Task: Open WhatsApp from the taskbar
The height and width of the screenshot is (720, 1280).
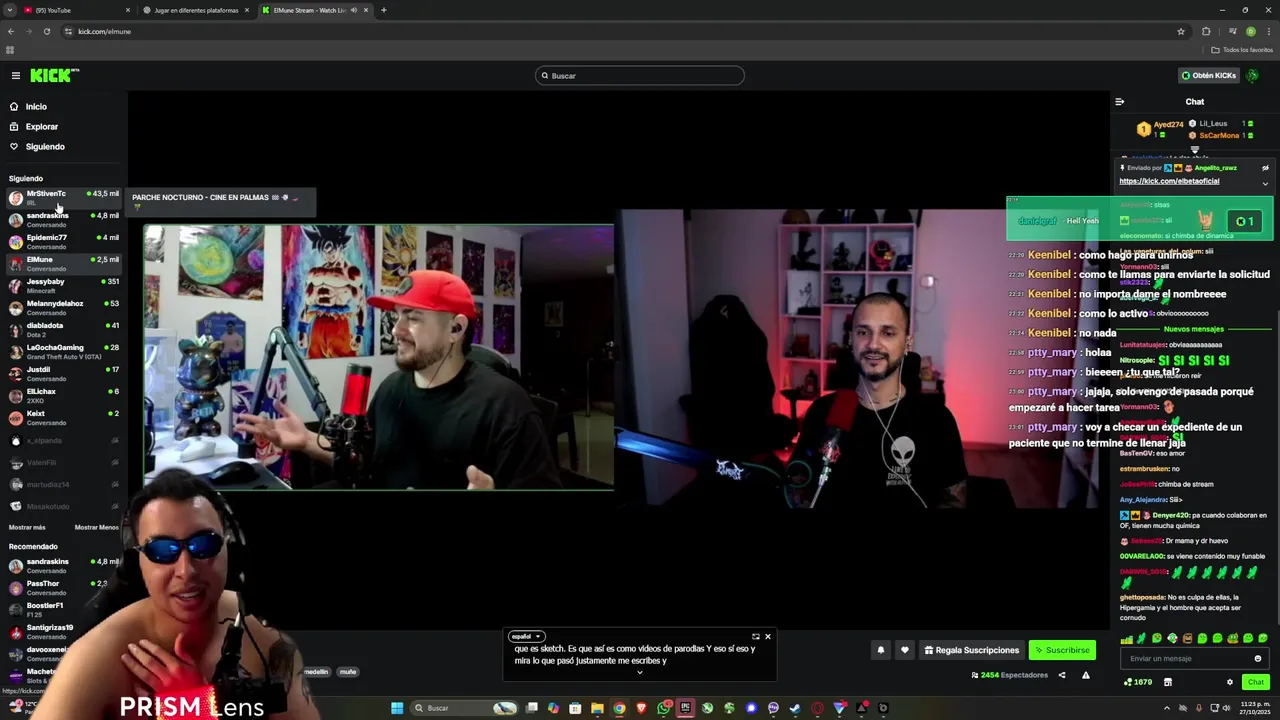Action: pos(663,708)
